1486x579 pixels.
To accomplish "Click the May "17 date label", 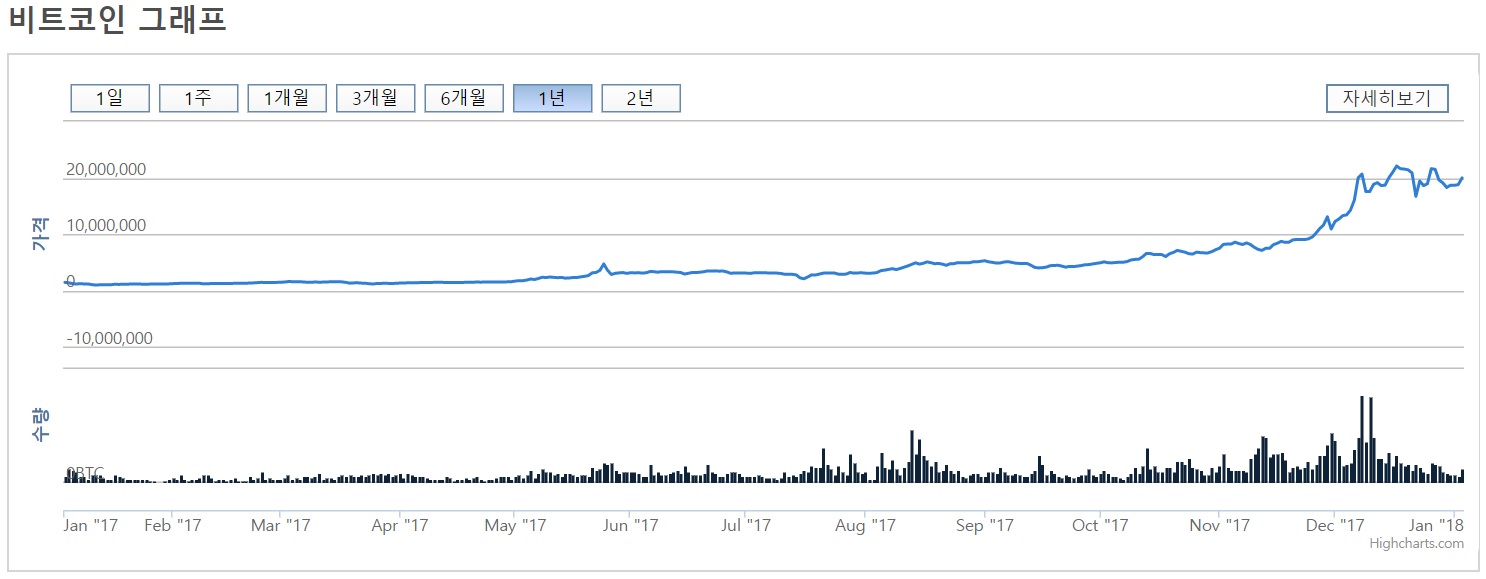I will (516, 524).
